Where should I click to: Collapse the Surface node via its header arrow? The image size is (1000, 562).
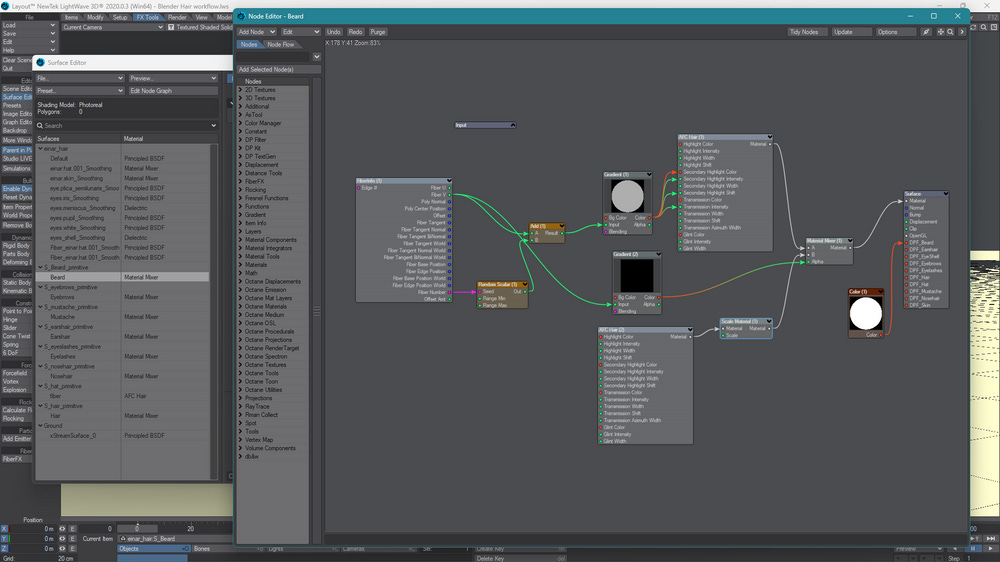coord(946,194)
